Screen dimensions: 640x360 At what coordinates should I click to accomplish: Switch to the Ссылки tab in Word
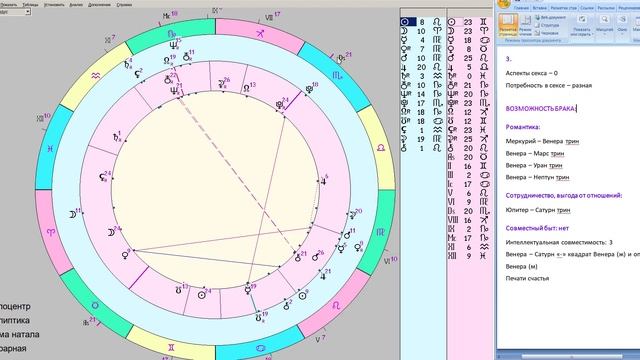tap(587, 8)
